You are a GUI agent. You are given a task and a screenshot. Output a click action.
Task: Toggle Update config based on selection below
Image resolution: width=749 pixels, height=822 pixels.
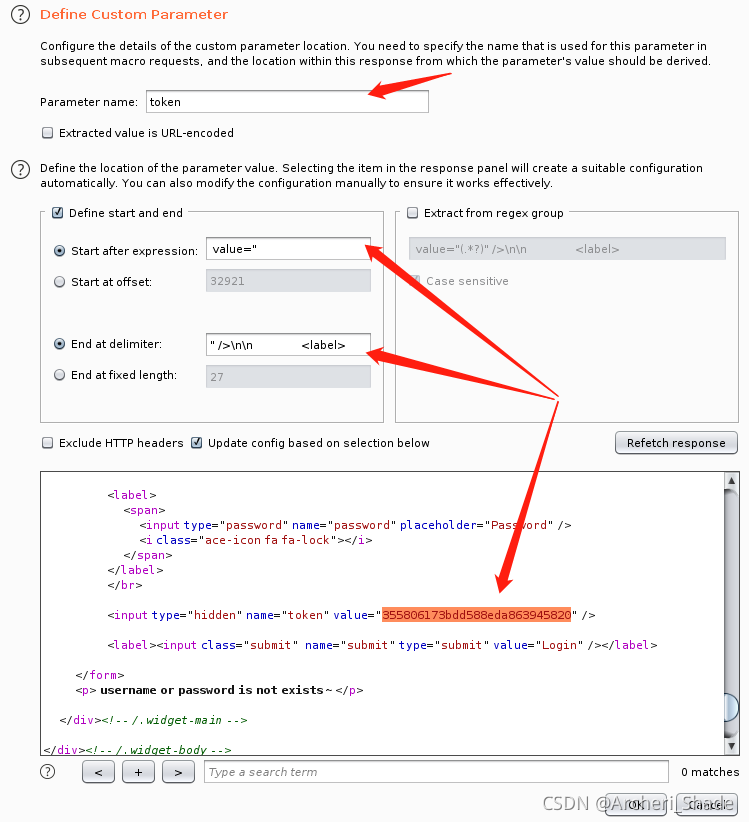pyautogui.click(x=197, y=443)
